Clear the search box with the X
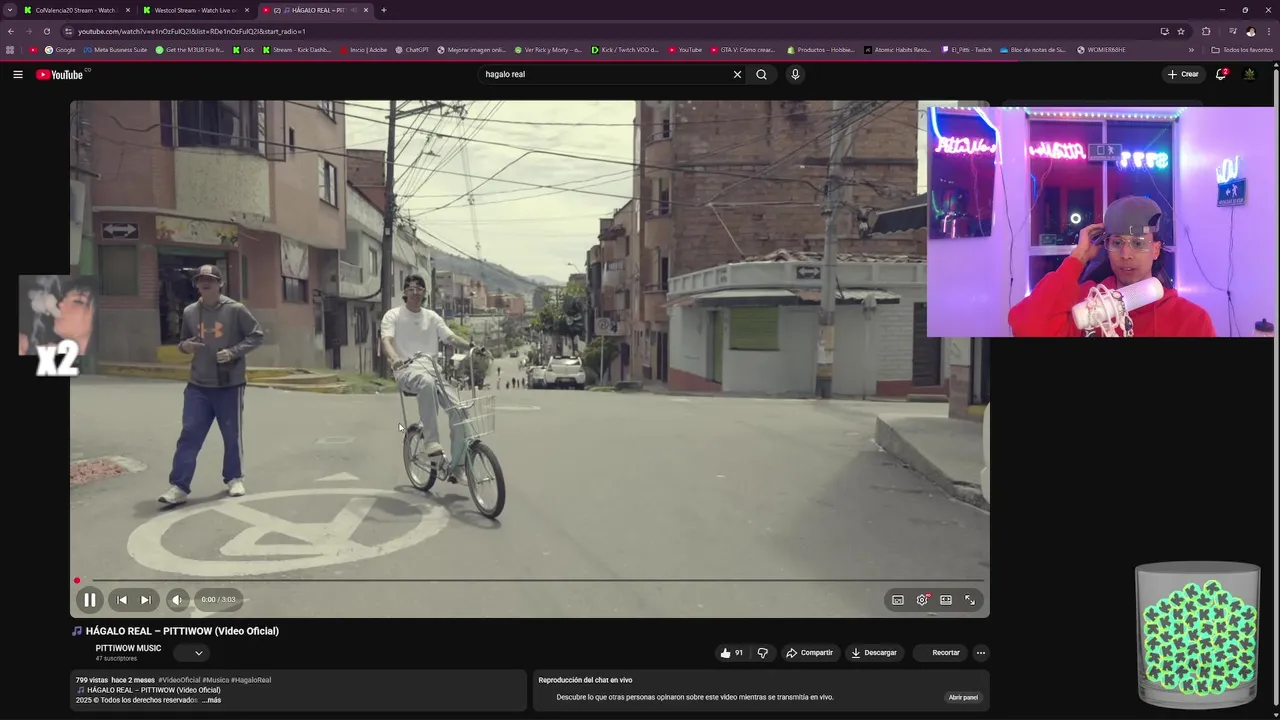The image size is (1280, 720). [737, 74]
